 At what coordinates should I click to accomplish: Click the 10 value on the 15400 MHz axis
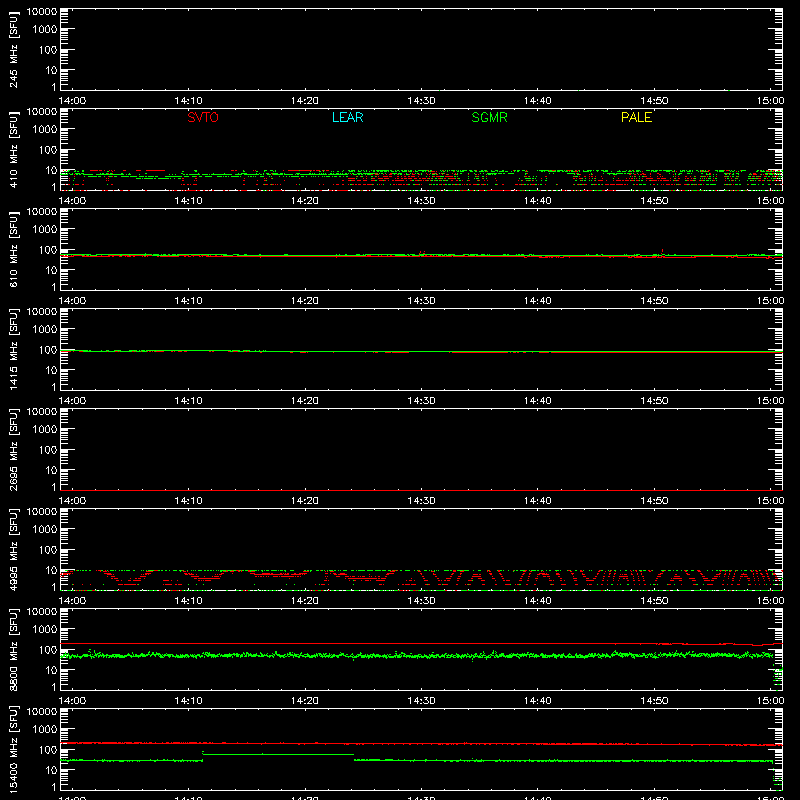[51, 770]
